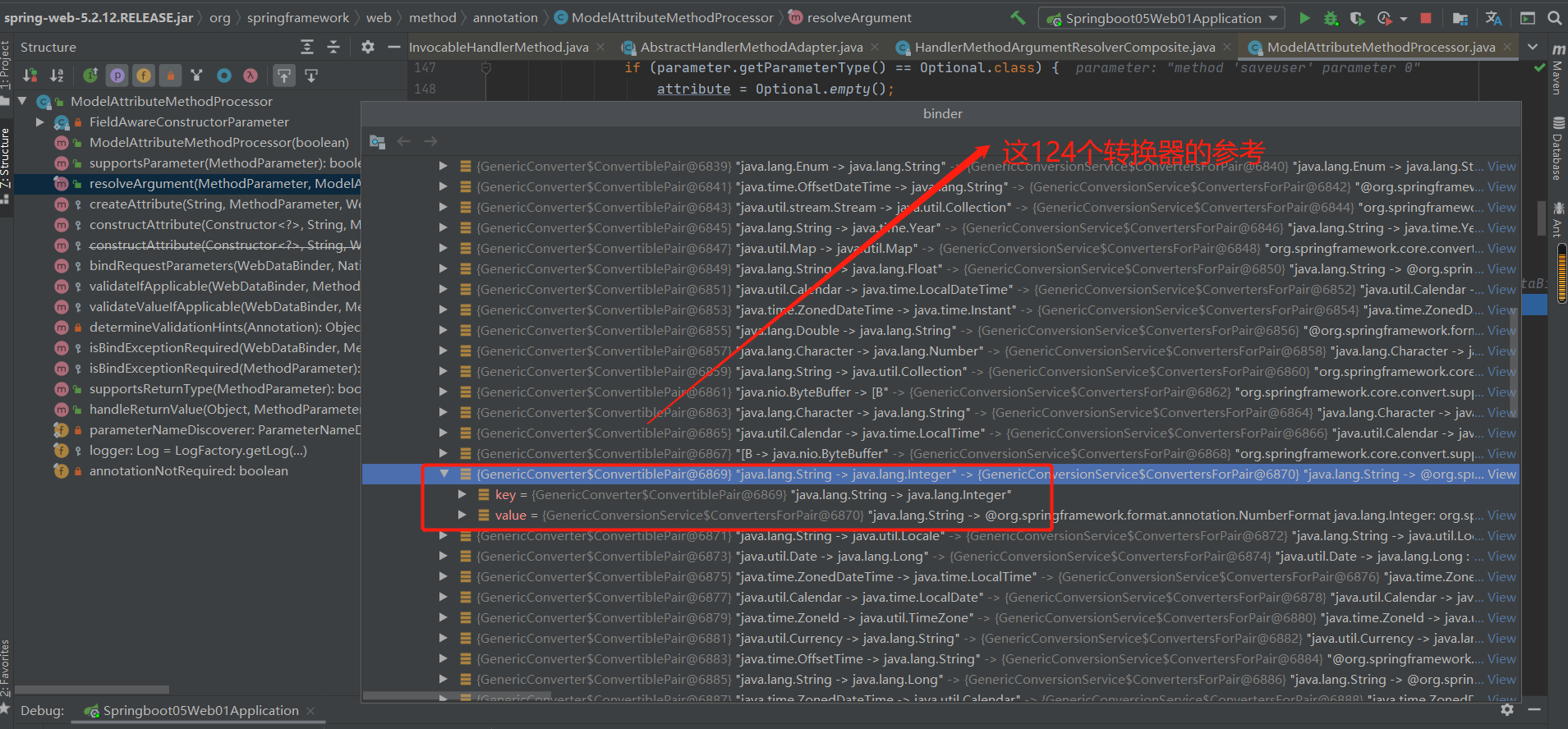Click the Search Everywhere magnifier icon

click(1554, 18)
